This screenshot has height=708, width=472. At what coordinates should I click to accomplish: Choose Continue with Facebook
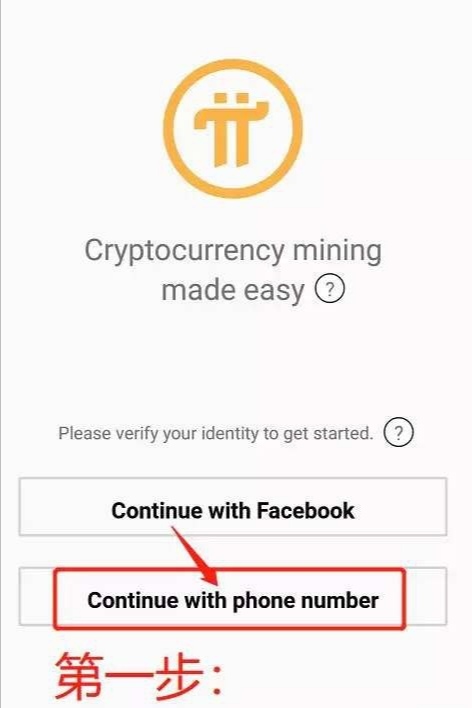point(233,507)
